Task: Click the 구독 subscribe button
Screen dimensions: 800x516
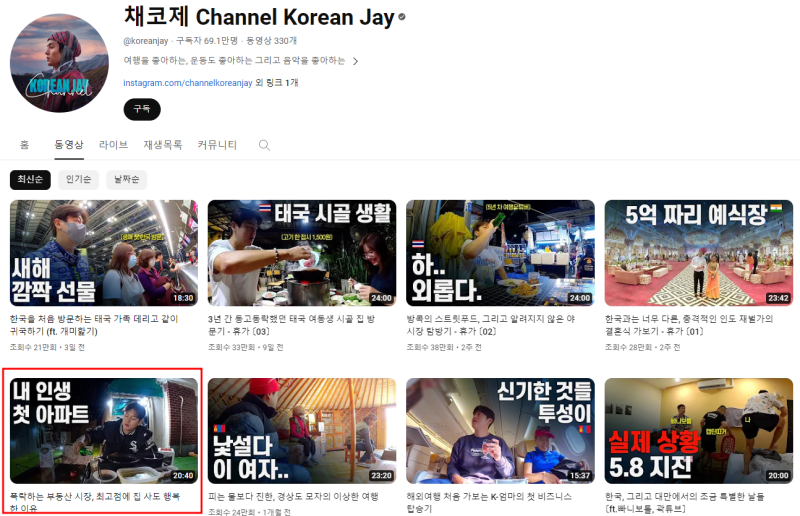Action: 142,109
